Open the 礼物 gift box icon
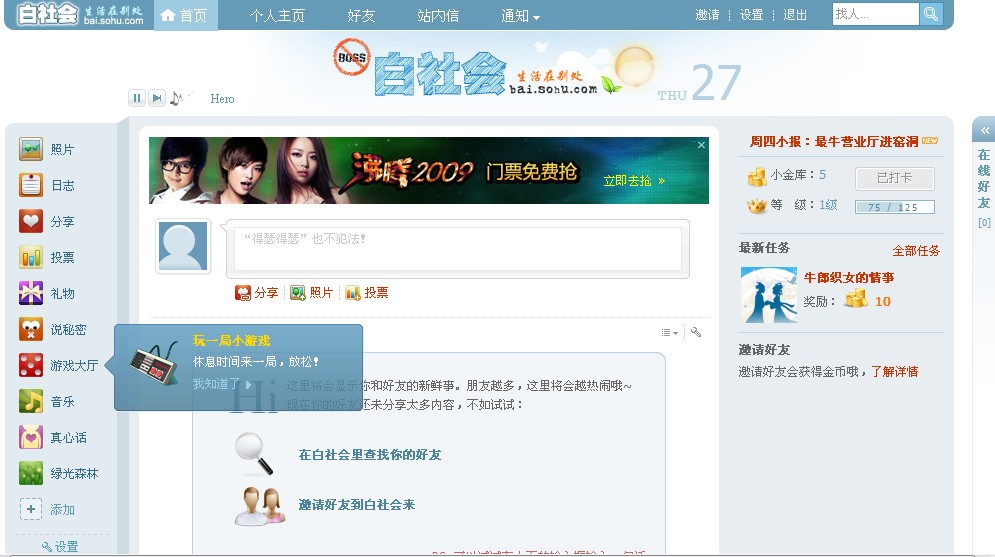Viewport: 995px width, 557px height. click(x=30, y=293)
